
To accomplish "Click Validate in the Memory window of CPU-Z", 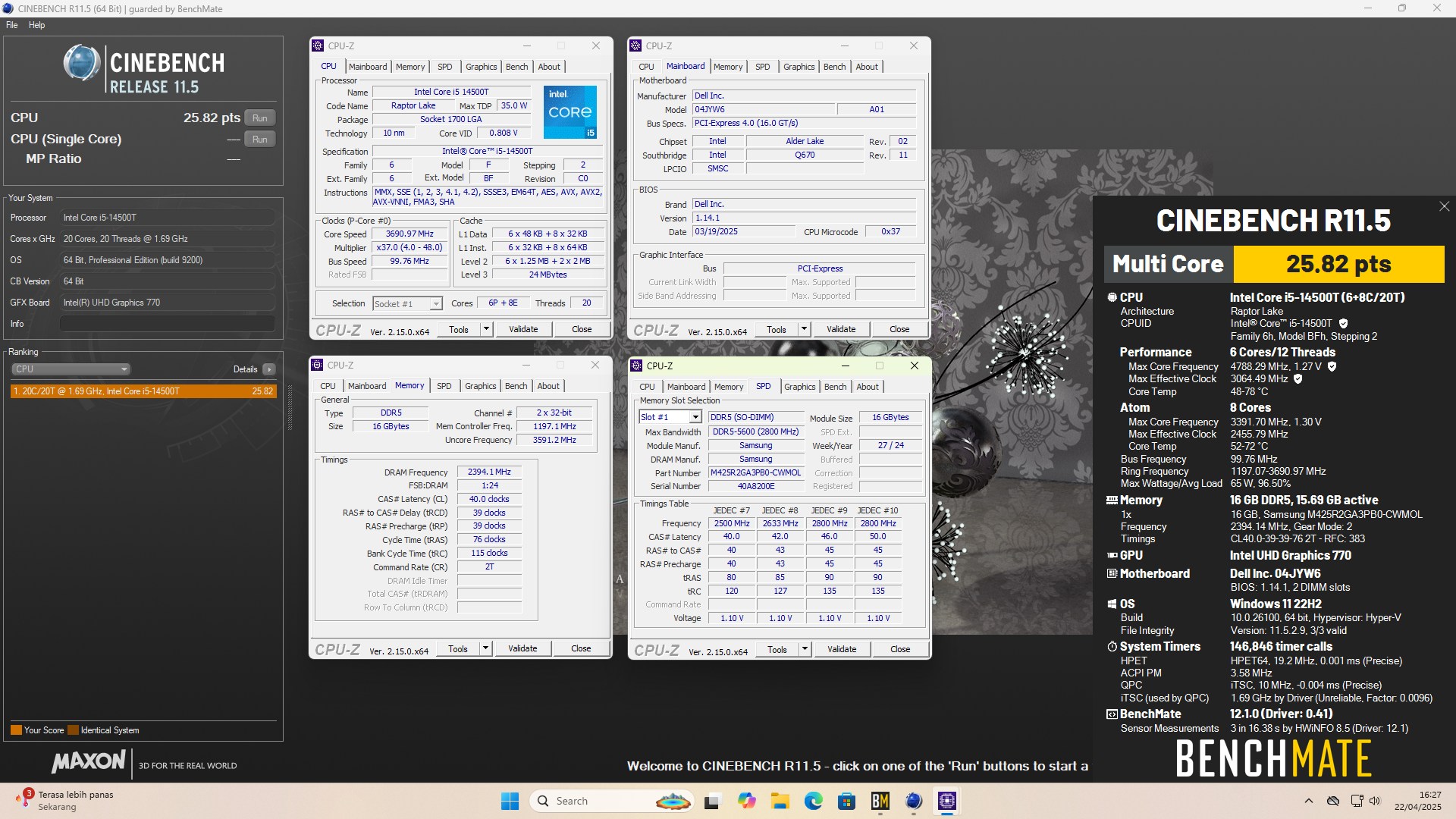I will pos(522,648).
